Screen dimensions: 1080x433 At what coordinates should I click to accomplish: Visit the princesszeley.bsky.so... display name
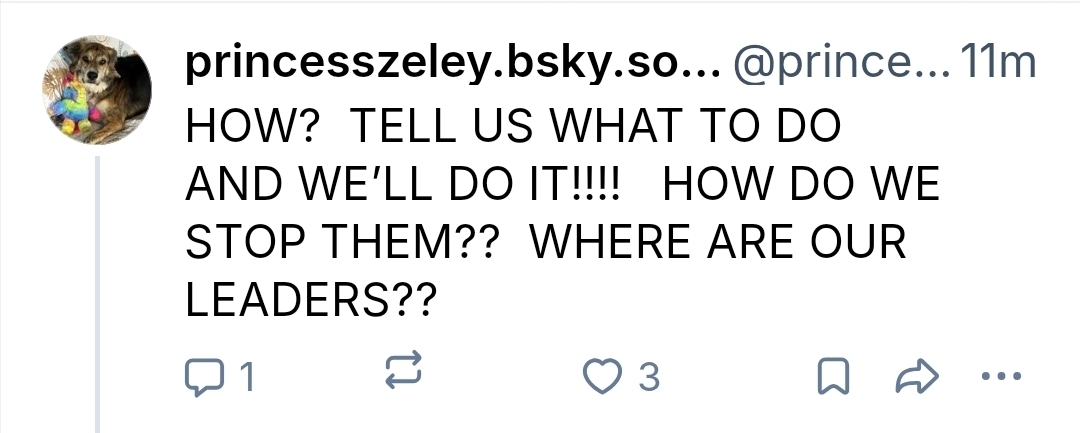448,65
